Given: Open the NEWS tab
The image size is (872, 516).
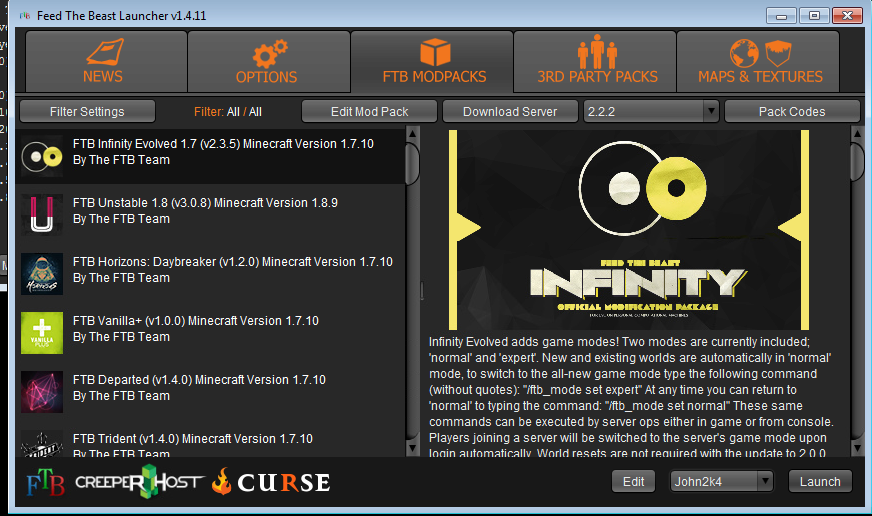Looking at the screenshot, I should [106, 61].
